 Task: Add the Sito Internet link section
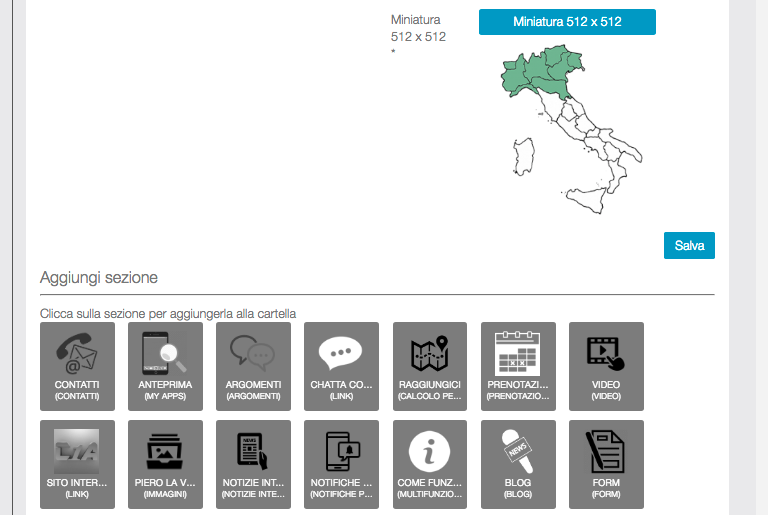click(77, 464)
